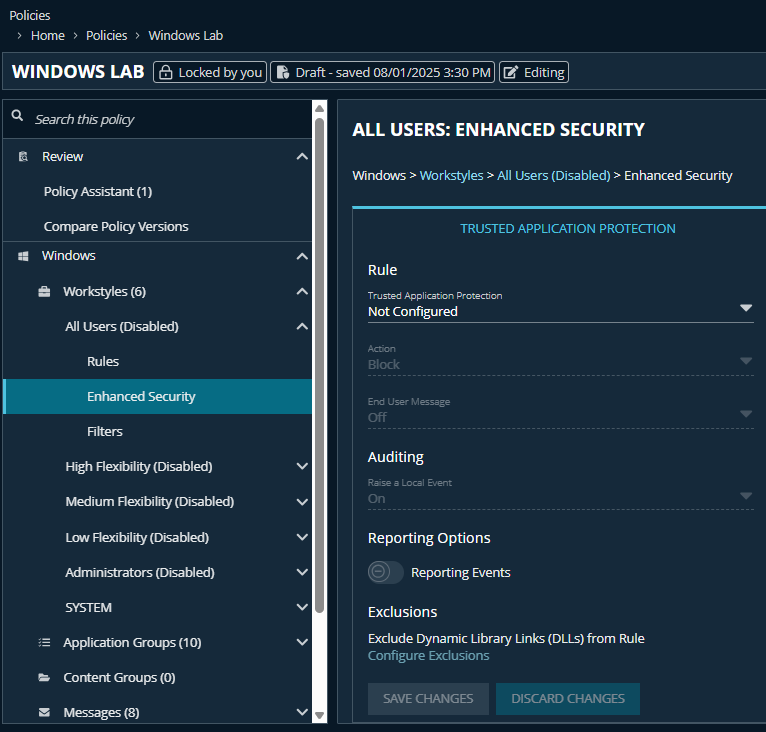Click the Locked by you badge

coord(210,72)
